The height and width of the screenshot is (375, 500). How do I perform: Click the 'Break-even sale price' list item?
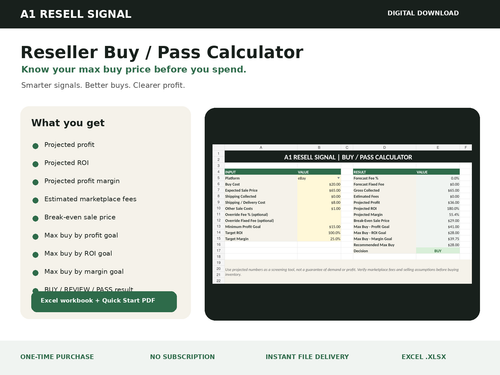[x=80, y=217]
